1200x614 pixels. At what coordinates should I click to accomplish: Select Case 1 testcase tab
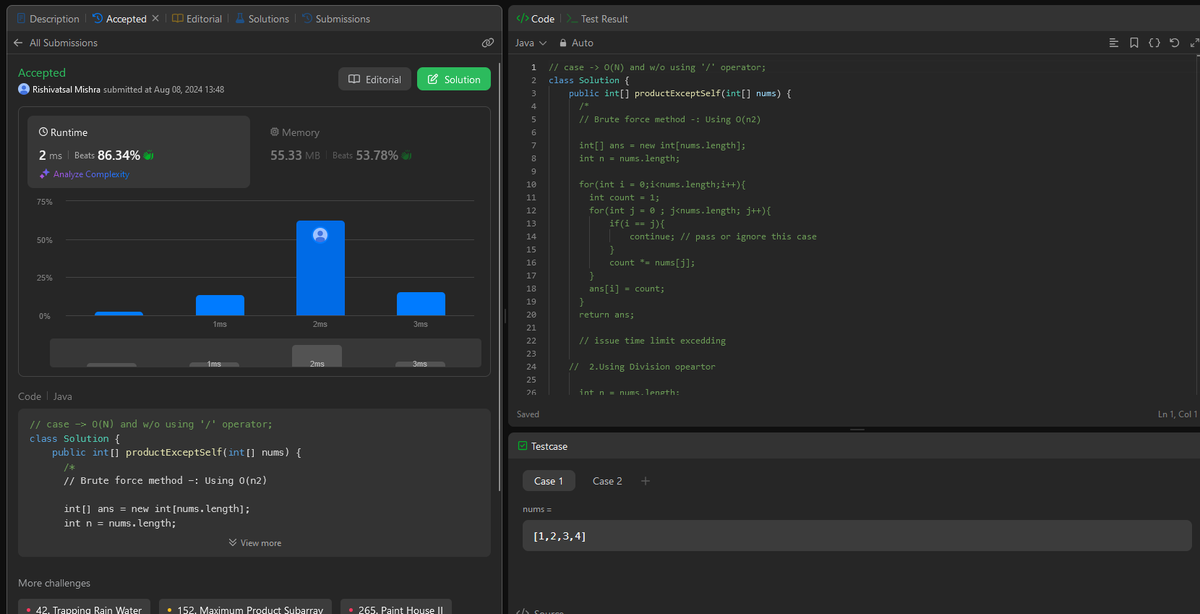click(548, 481)
